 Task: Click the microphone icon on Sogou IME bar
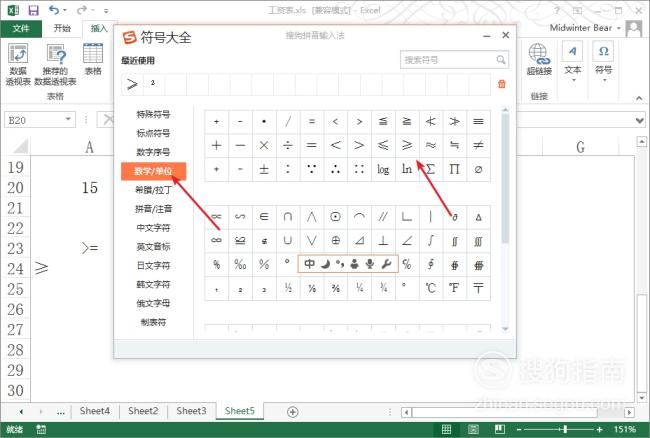click(370, 264)
